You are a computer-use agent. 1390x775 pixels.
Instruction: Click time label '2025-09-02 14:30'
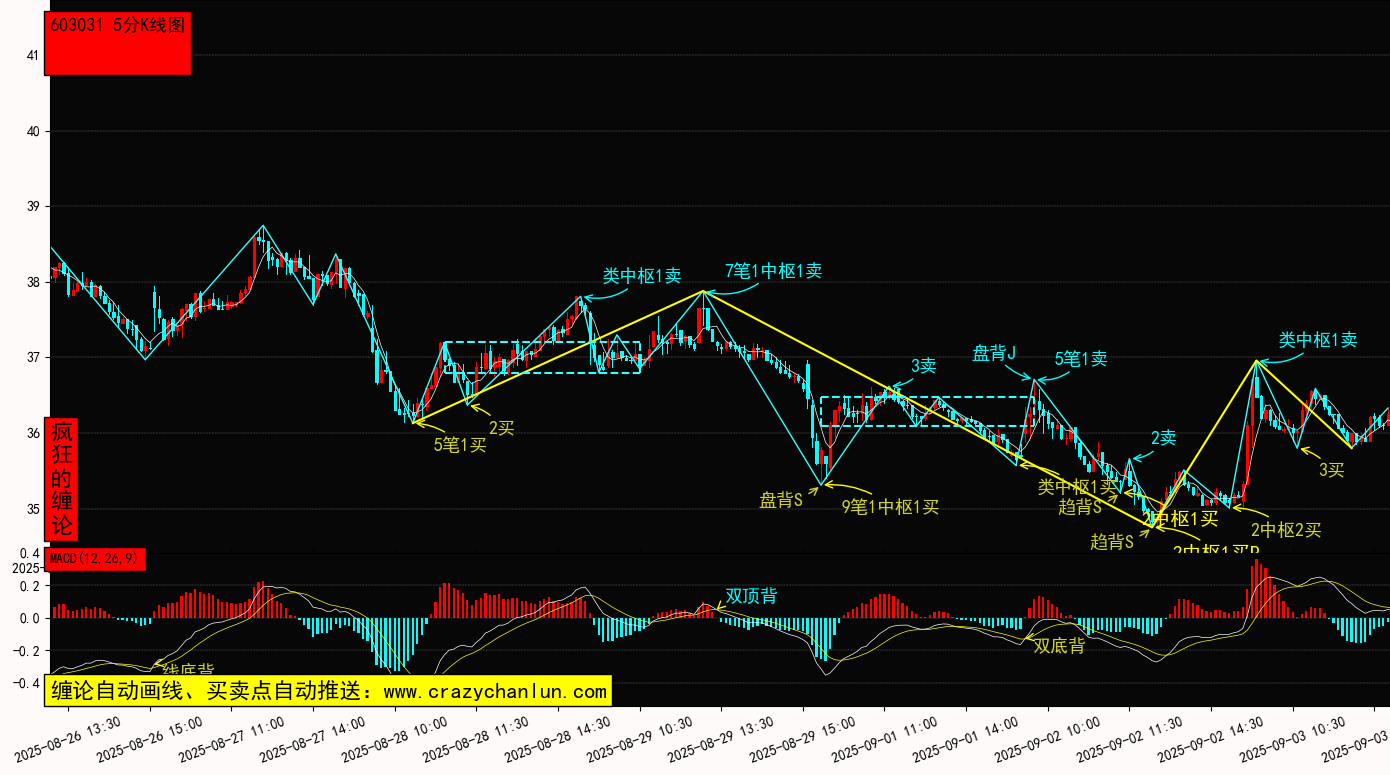pos(1212,737)
